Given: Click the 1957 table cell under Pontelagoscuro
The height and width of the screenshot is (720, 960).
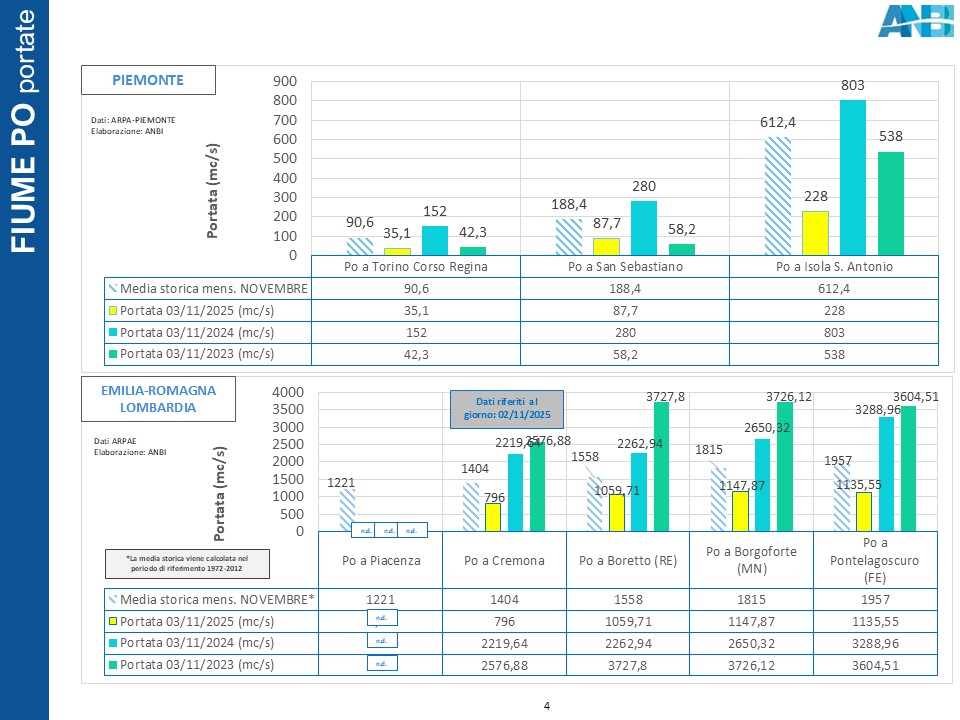Looking at the screenshot, I should [x=876, y=598].
